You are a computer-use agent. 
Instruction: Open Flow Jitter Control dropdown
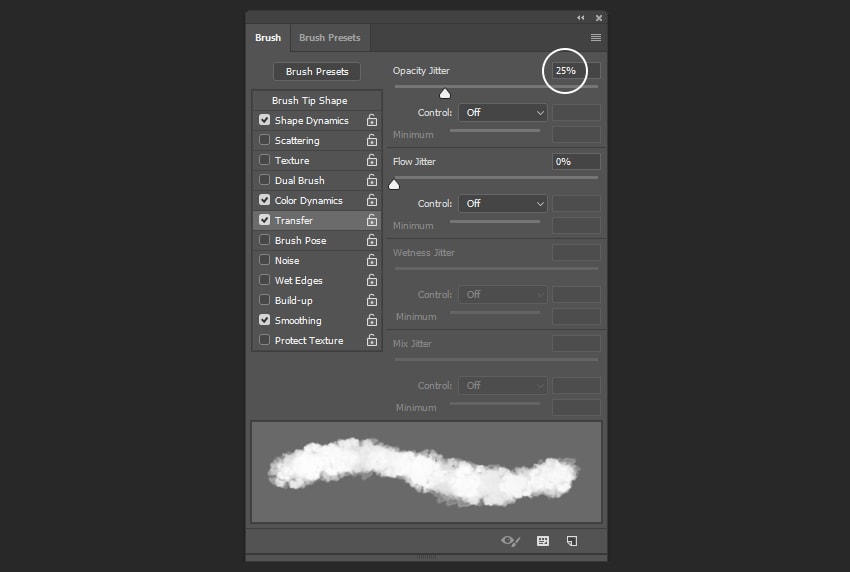coord(503,203)
